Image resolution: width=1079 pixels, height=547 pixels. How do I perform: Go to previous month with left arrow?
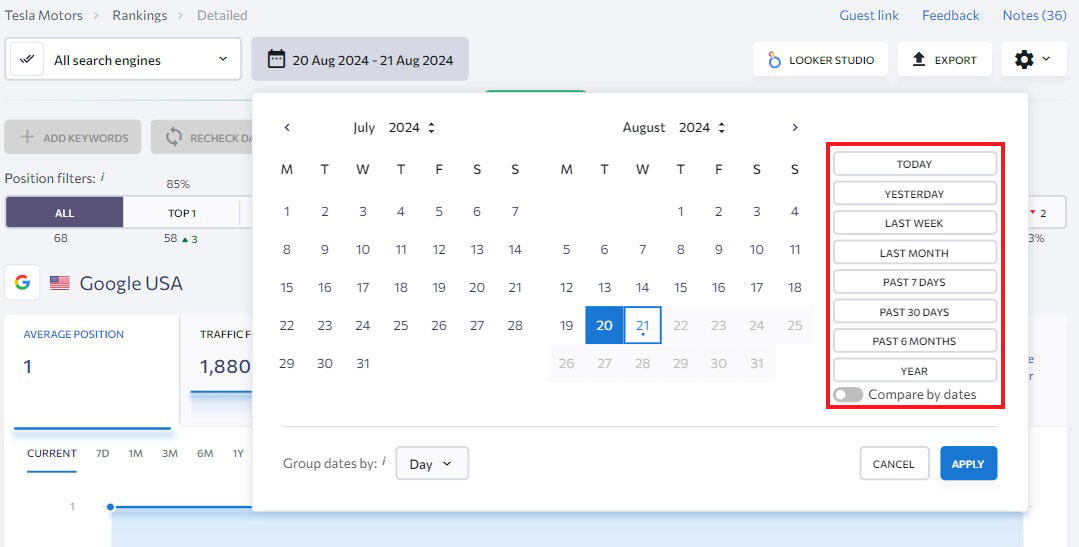pyautogui.click(x=287, y=127)
